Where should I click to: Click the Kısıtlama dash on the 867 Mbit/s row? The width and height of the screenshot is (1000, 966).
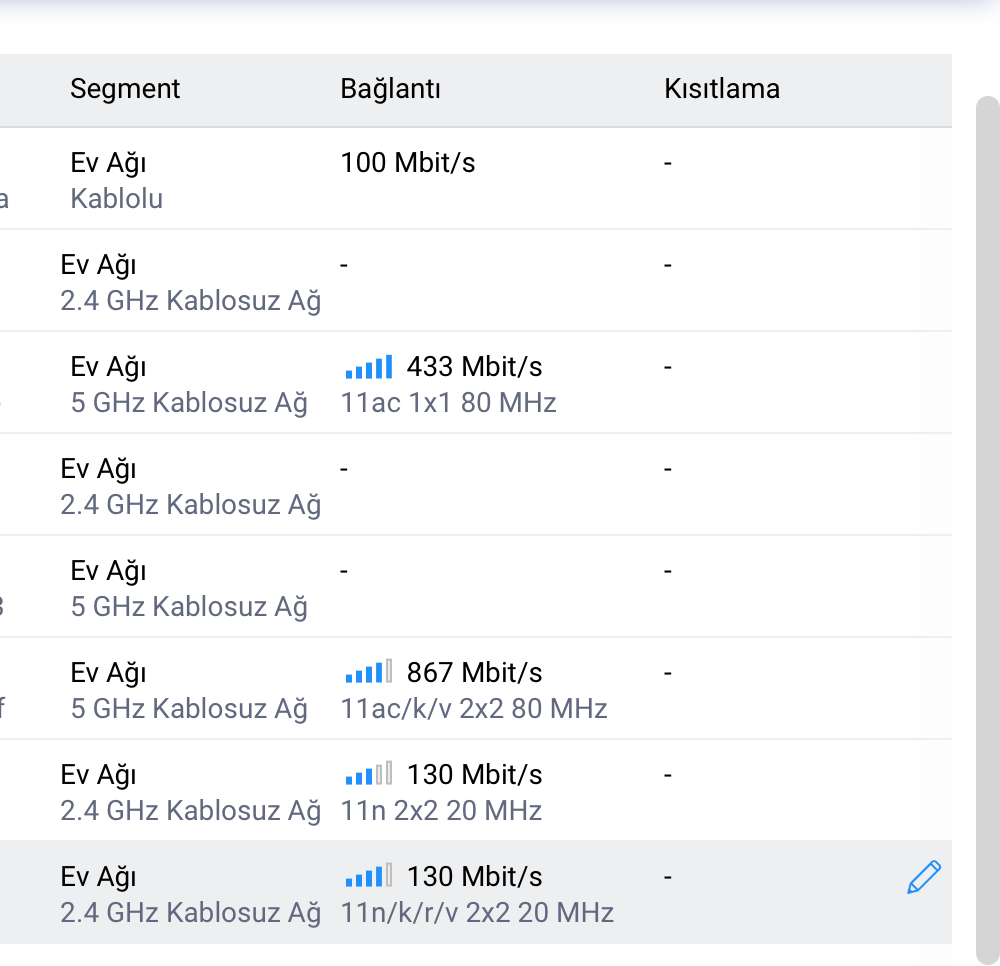668,673
